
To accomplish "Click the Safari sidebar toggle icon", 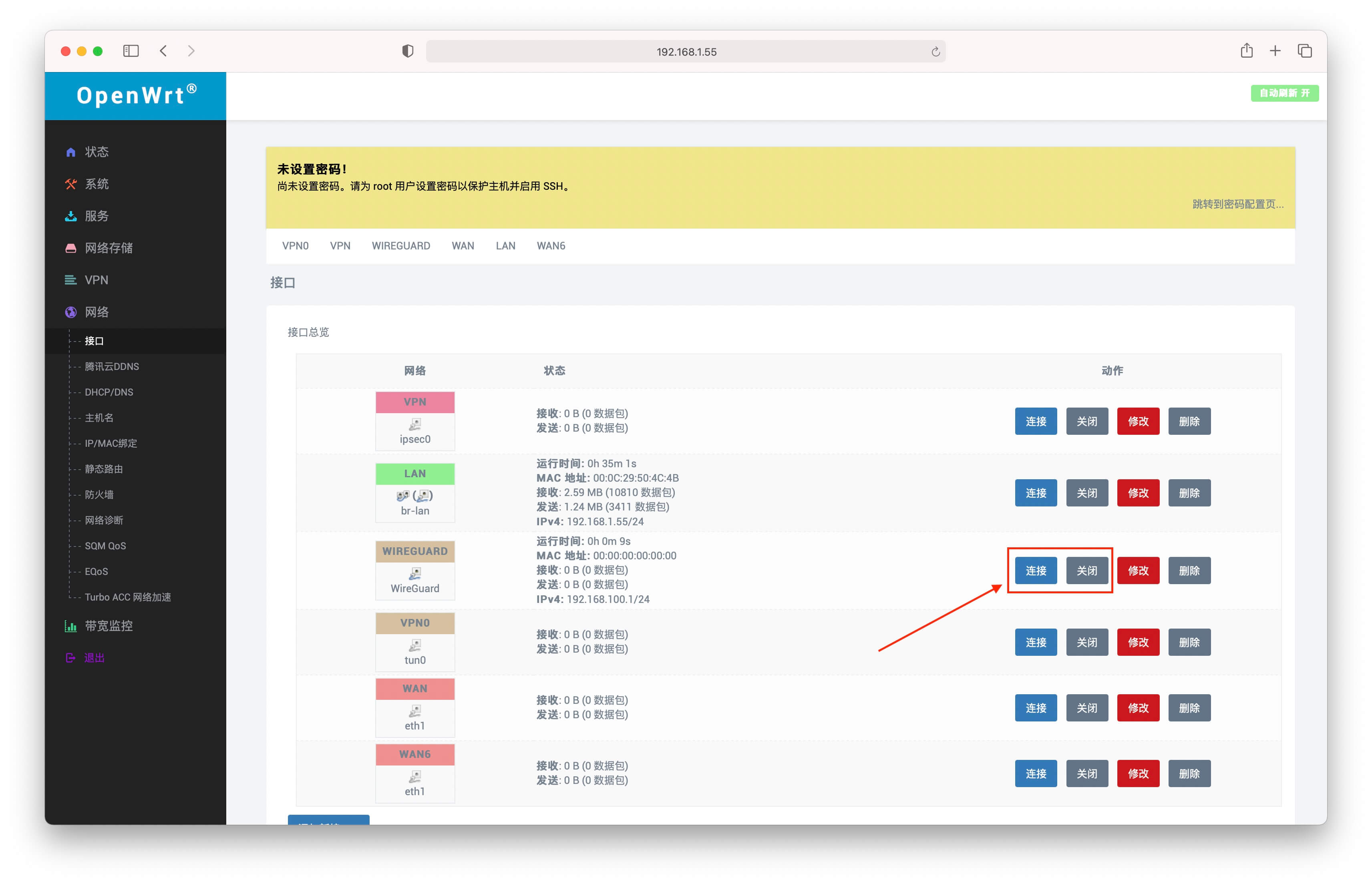I will (x=131, y=51).
